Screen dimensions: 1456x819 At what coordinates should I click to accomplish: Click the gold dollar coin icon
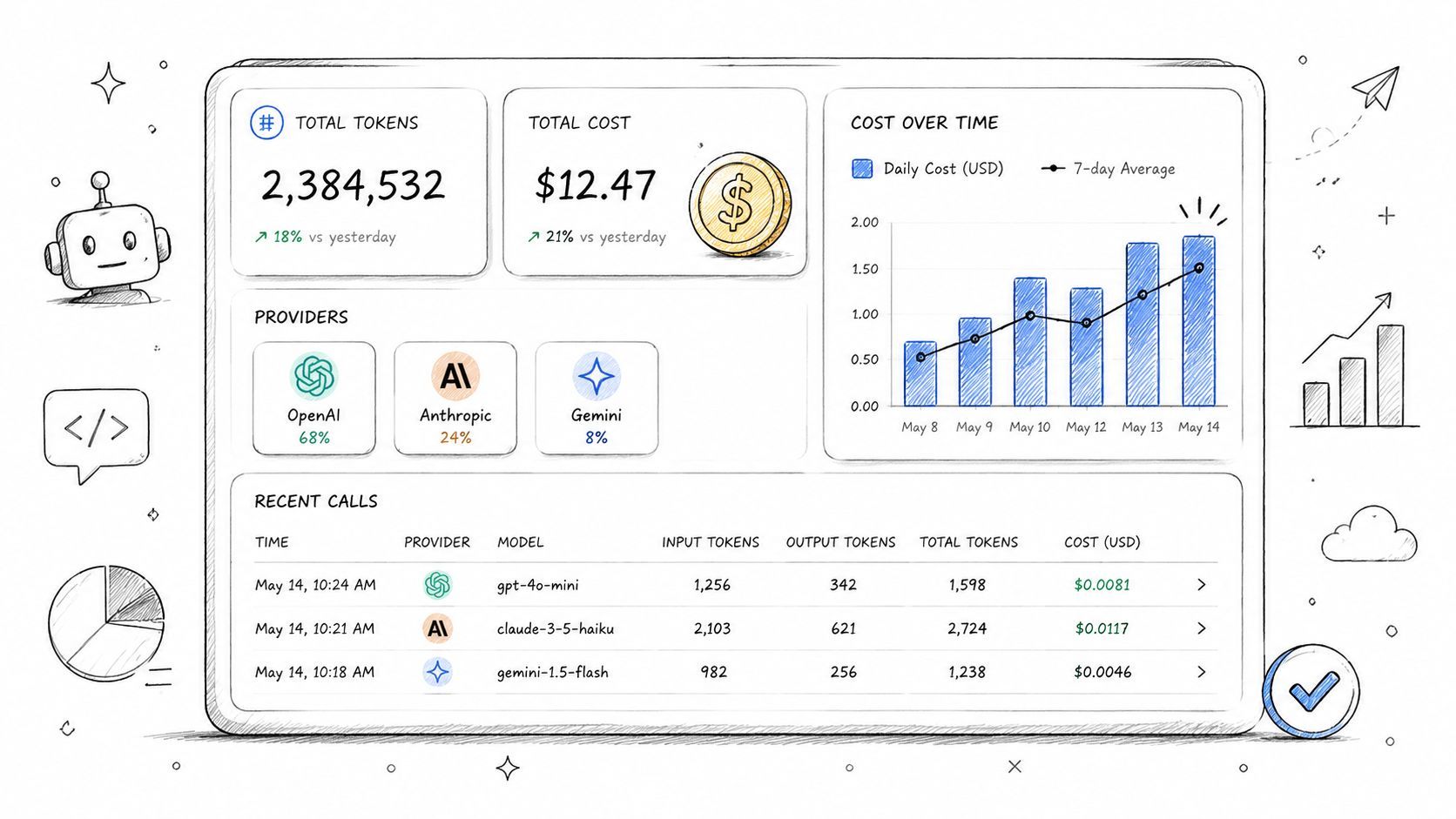pos(740,205)
